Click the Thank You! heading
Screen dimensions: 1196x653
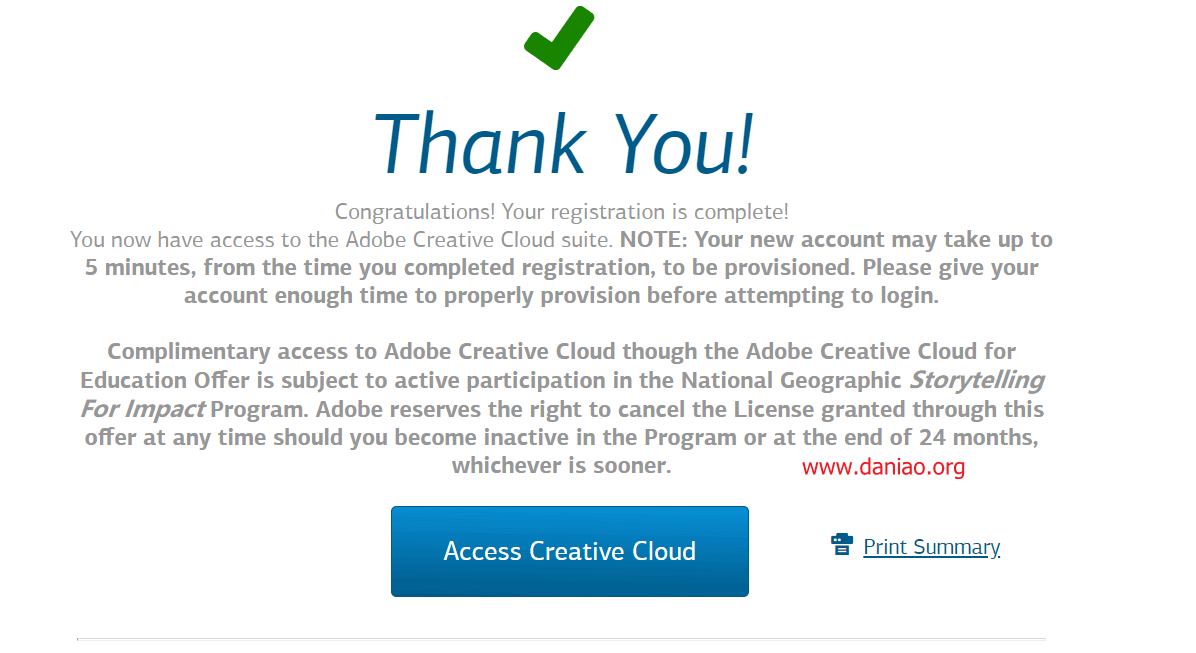(563, 143)
